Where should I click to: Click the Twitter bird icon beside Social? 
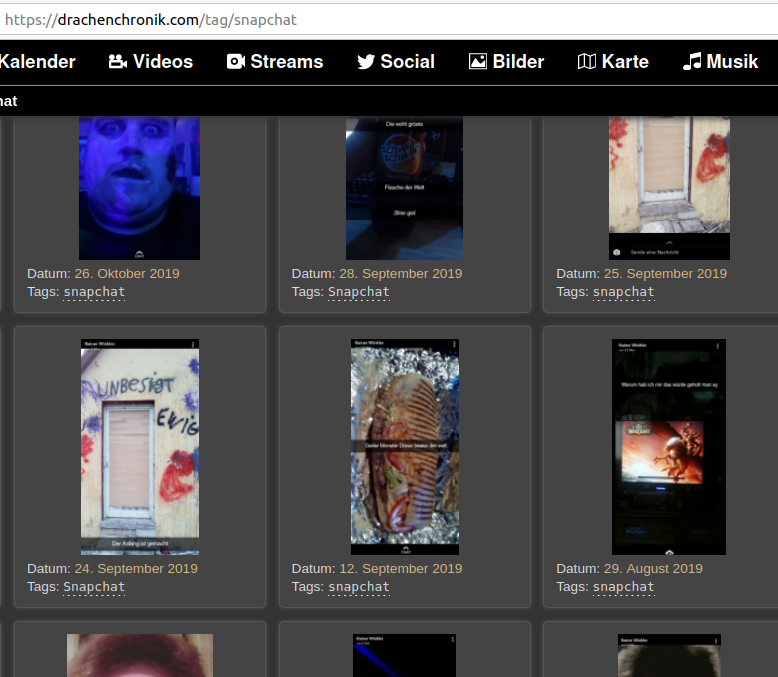pos(366,62)
